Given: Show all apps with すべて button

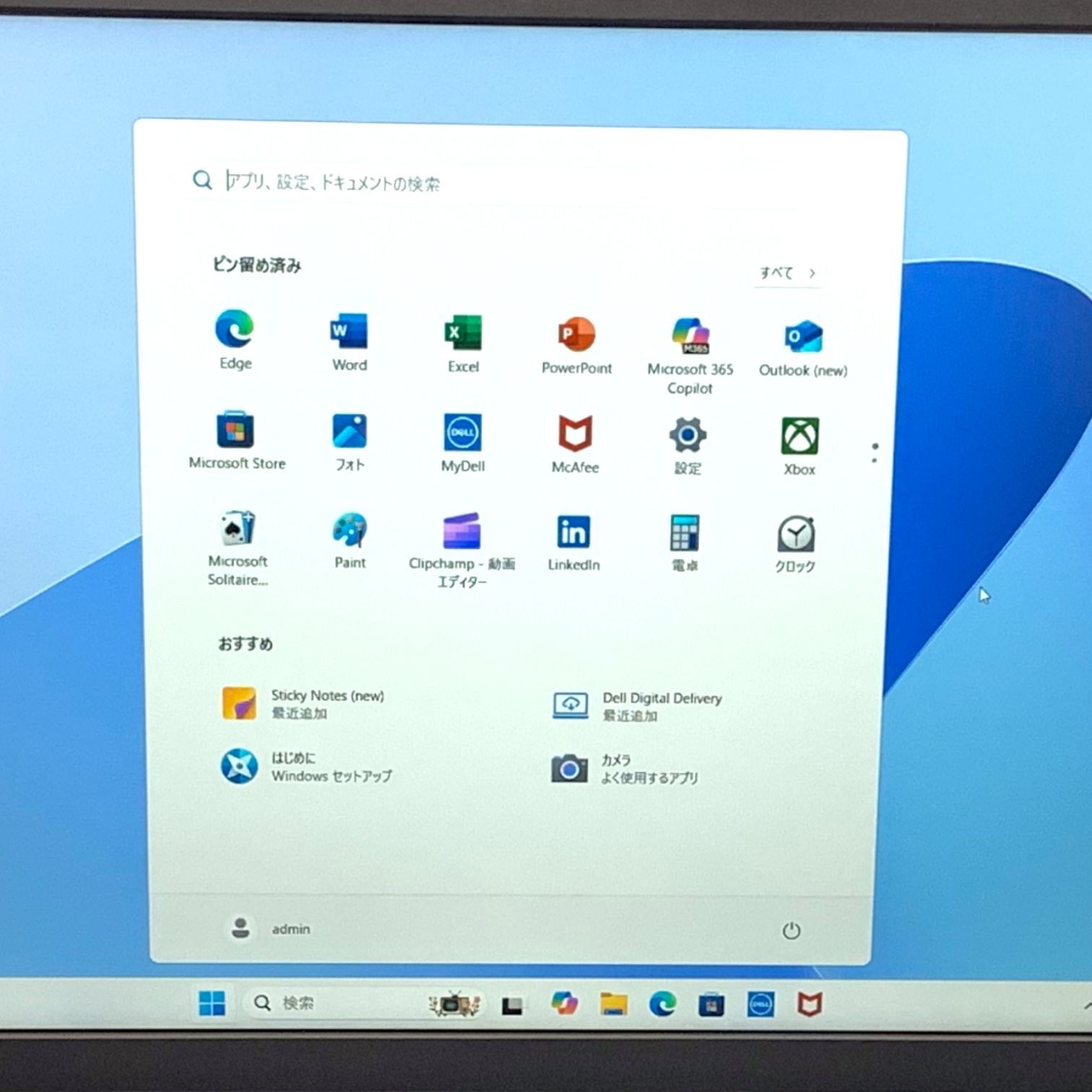Looking at the screenshot, I should [786, 273].
